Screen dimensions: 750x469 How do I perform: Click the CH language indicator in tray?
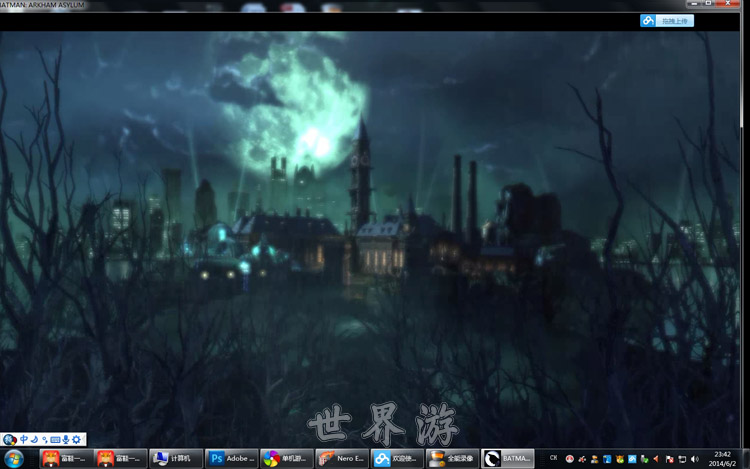553,458
